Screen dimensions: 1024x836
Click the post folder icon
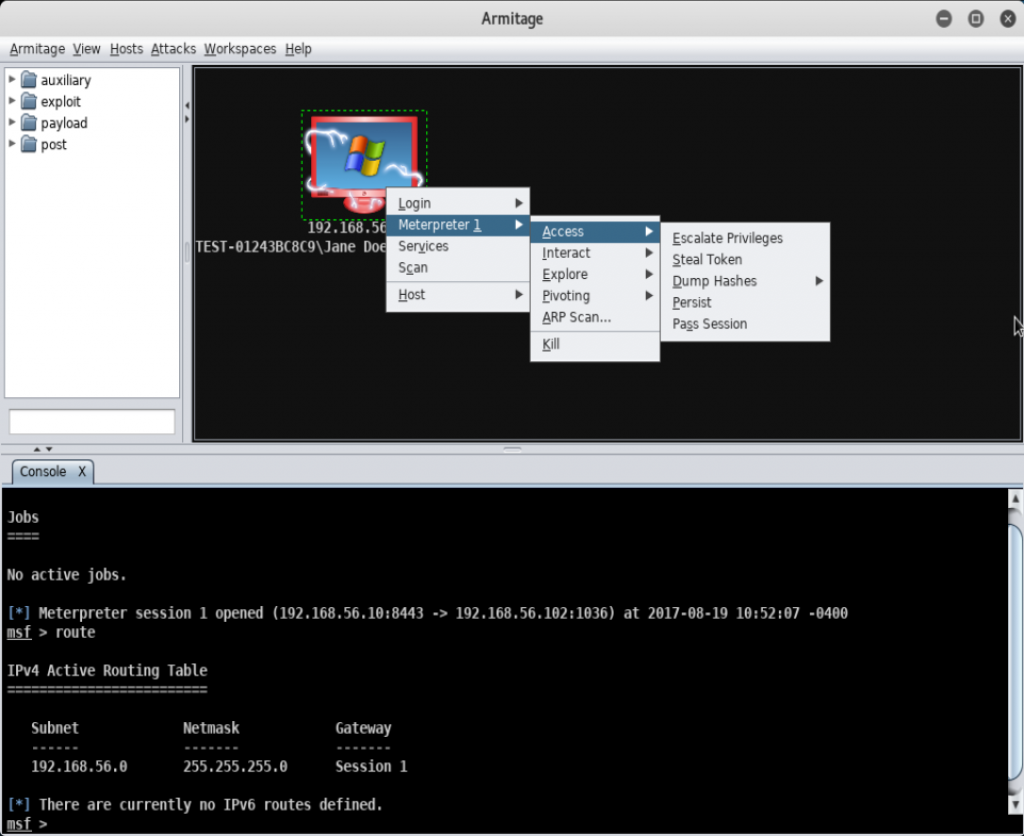click(29, 144)
